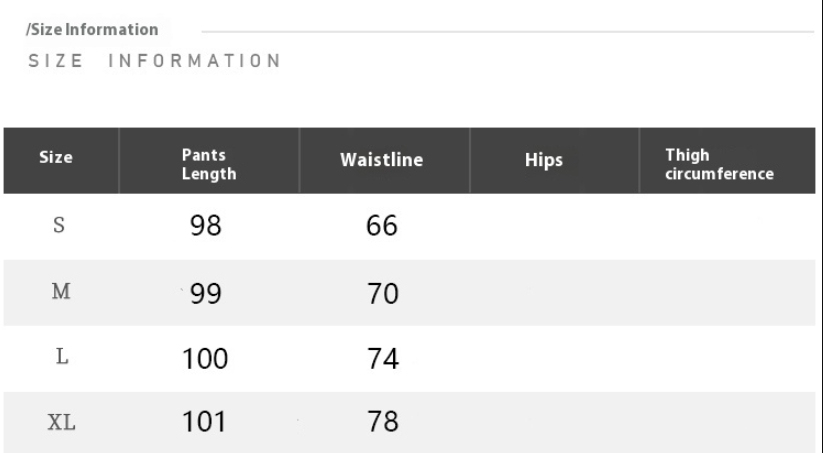
Task: Click the S size row label
Action: (x=59, y=225)
